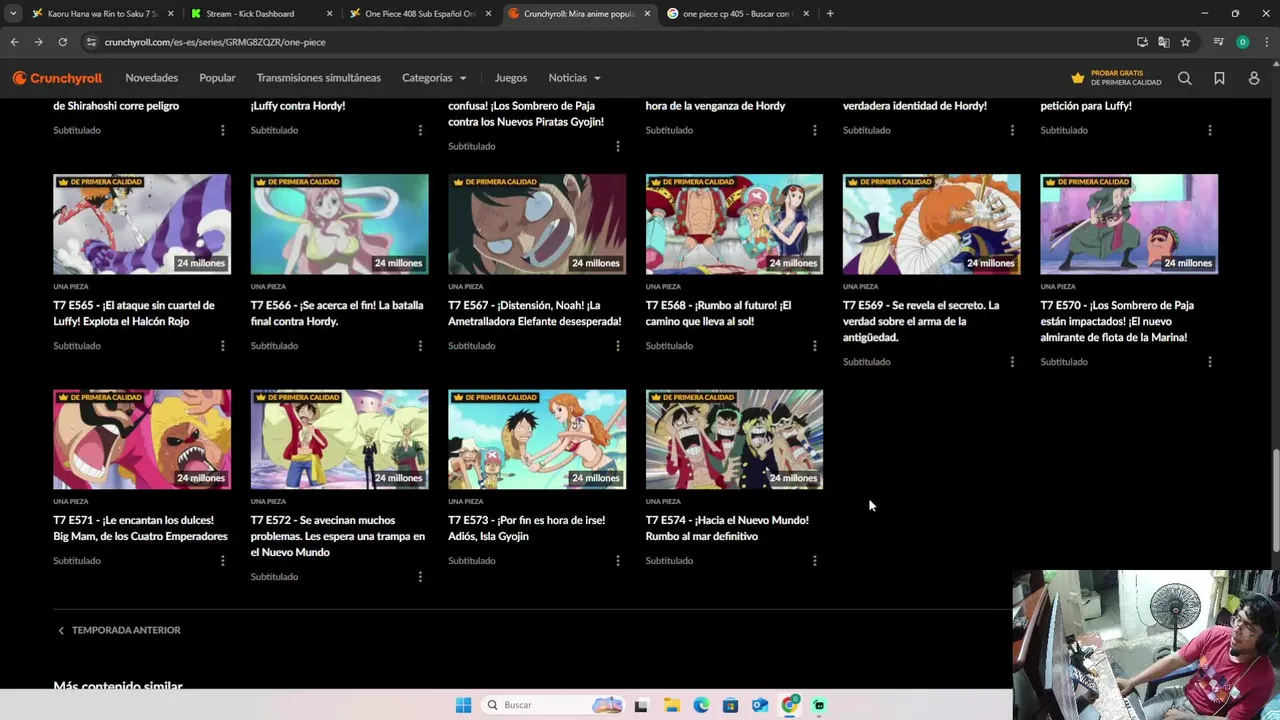Open options menu for episode E574
This screenshot has width=1280, height=720.
(814, 561)
